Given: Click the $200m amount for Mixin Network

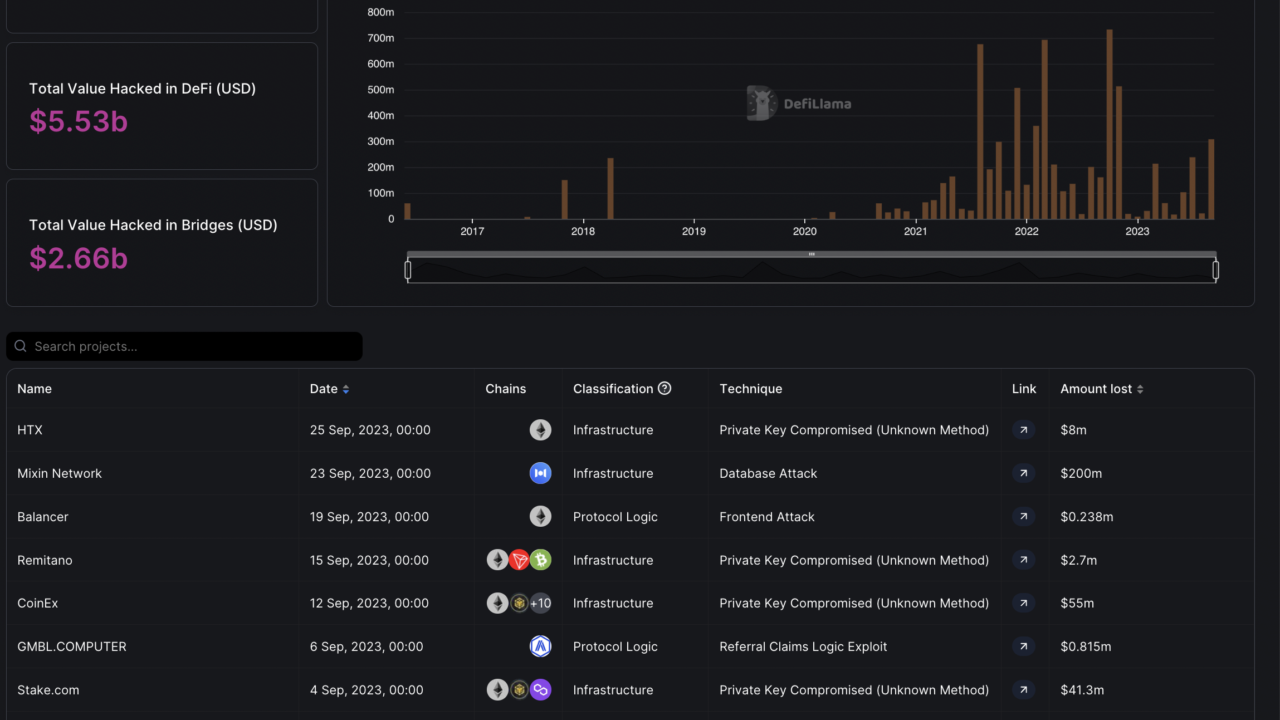Looking at the screenshot, I should tap(1081, 473).
